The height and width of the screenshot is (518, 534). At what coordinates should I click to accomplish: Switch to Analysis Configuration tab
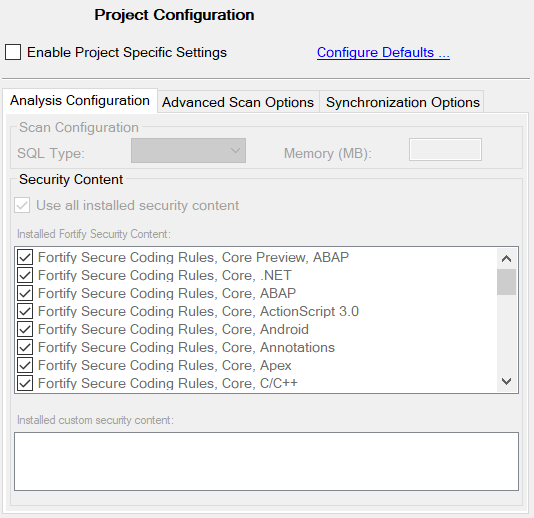(80, 101)
